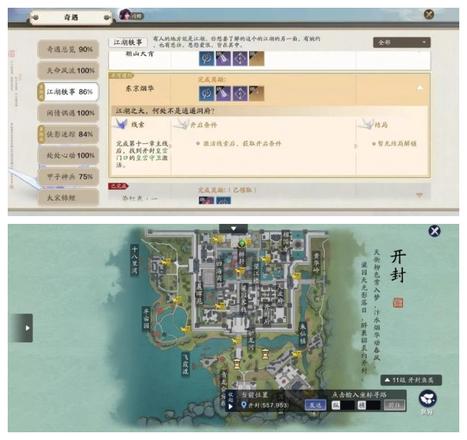Open the 大宋锦鲤 category
Screen dimensions: 467x440
tap(69, 198)
